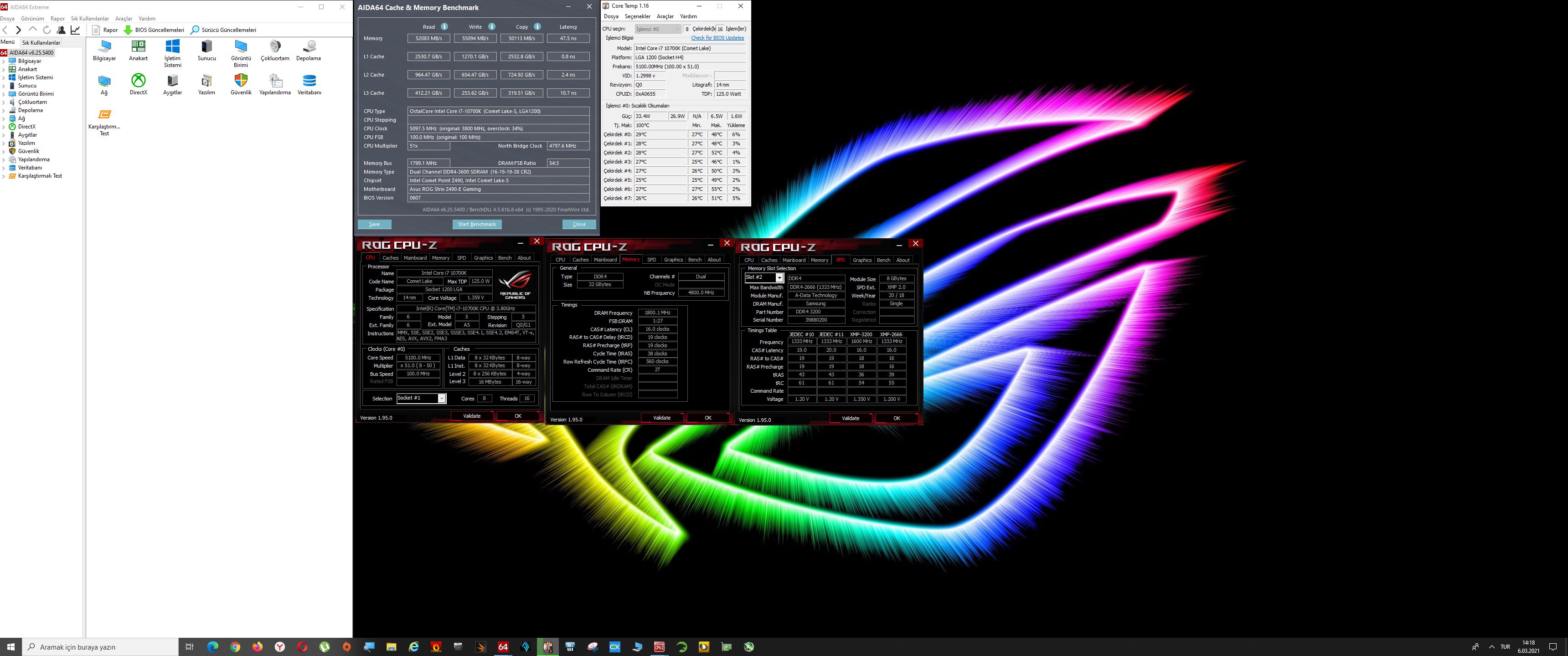Click Memory Copy info icon in benchmark
Image resolution: width=1568 pixels, height=656 pixels.
(537, 27)
